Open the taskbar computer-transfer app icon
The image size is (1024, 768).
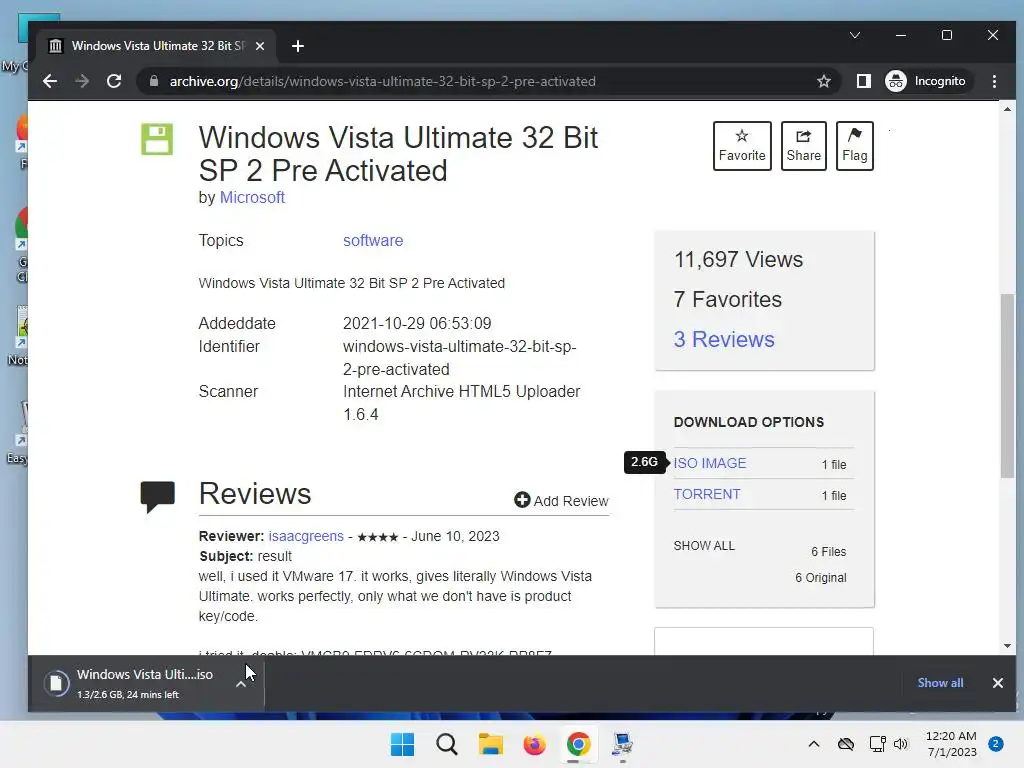(622, 744)
